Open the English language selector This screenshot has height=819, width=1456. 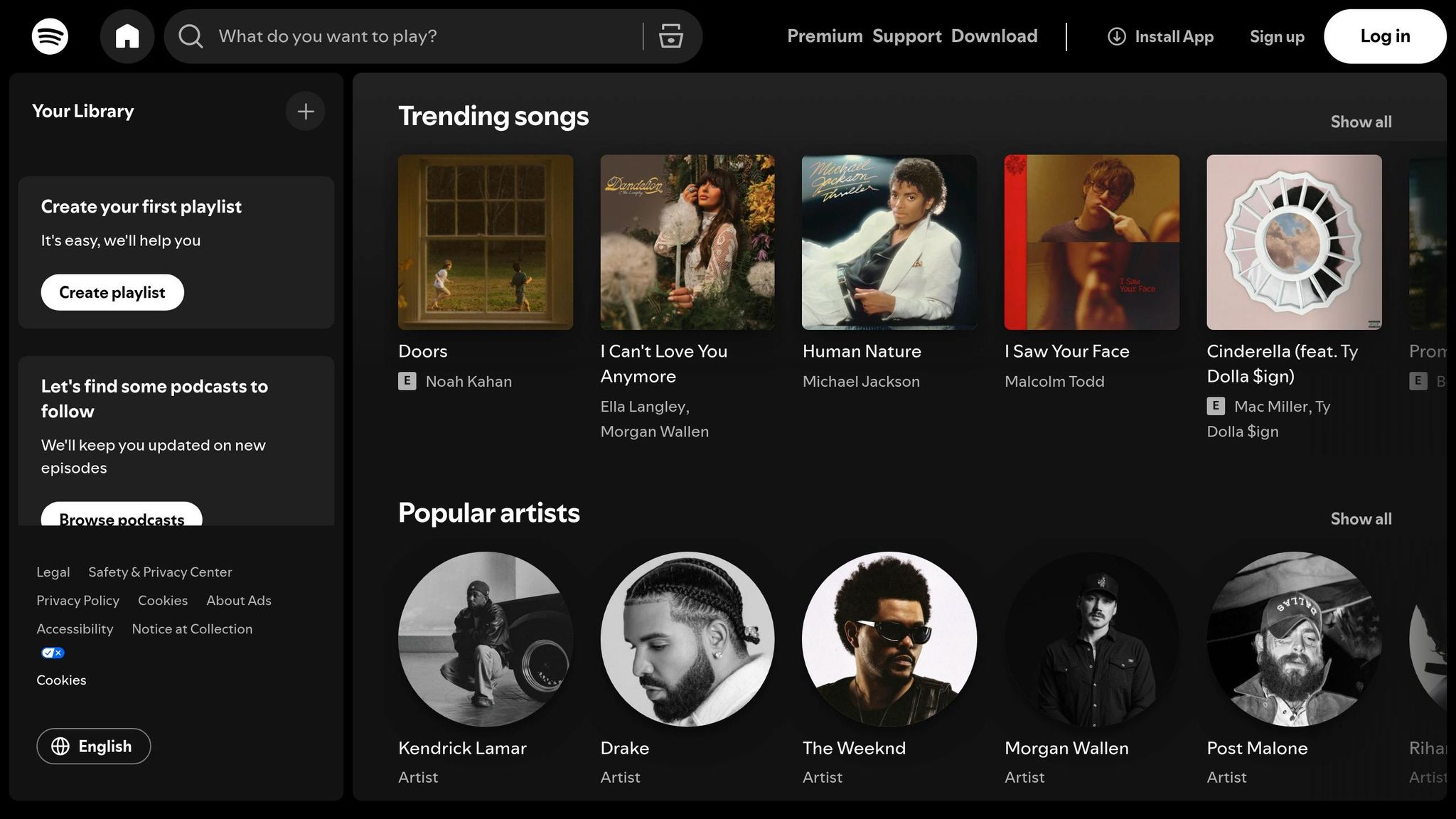pos(93,746)
